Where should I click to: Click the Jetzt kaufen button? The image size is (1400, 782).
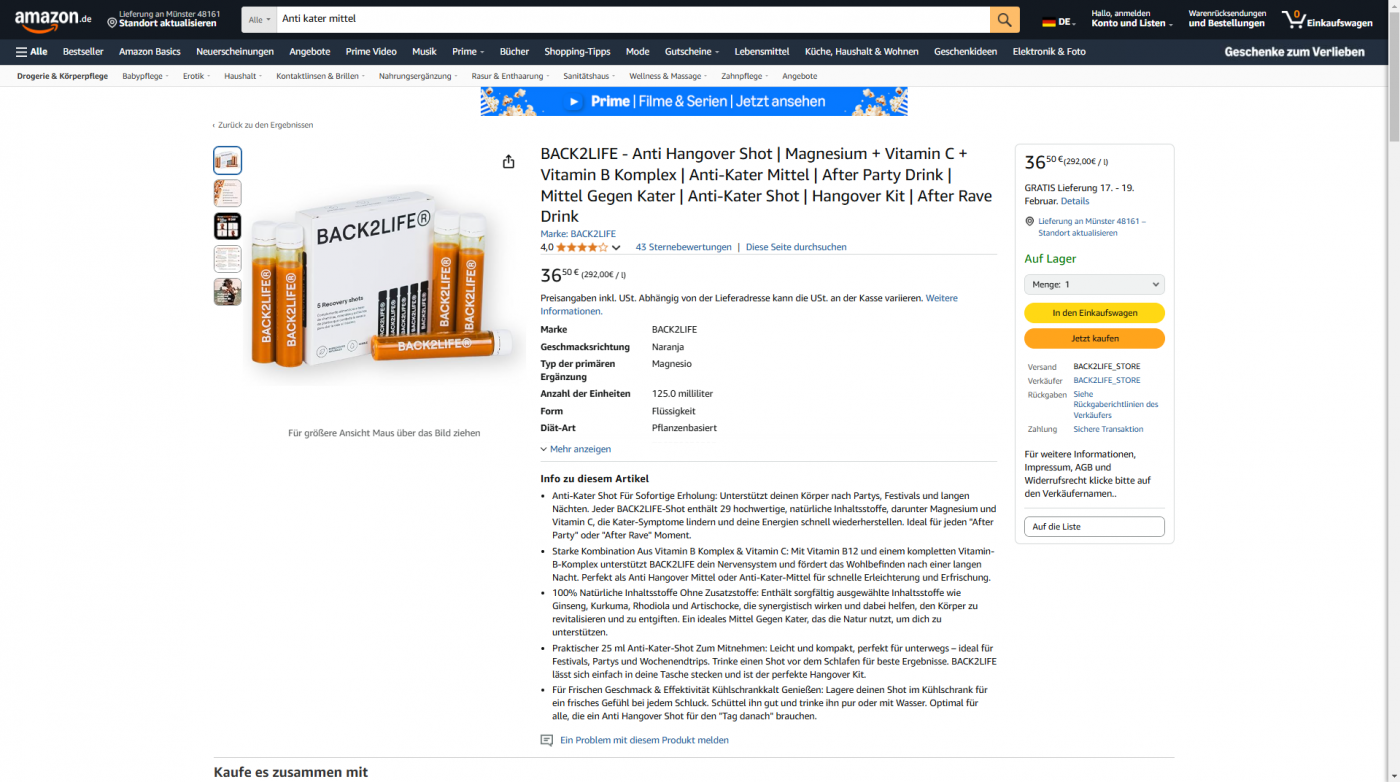click(x=1094, y=338)
